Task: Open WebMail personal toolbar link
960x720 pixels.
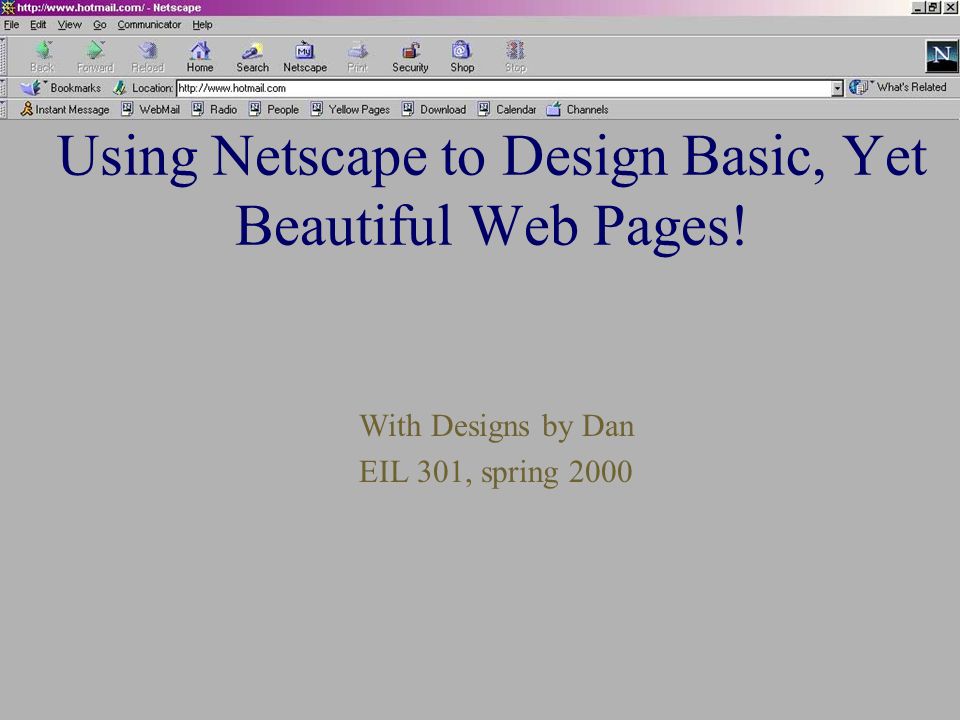Action: click(151, 110)
